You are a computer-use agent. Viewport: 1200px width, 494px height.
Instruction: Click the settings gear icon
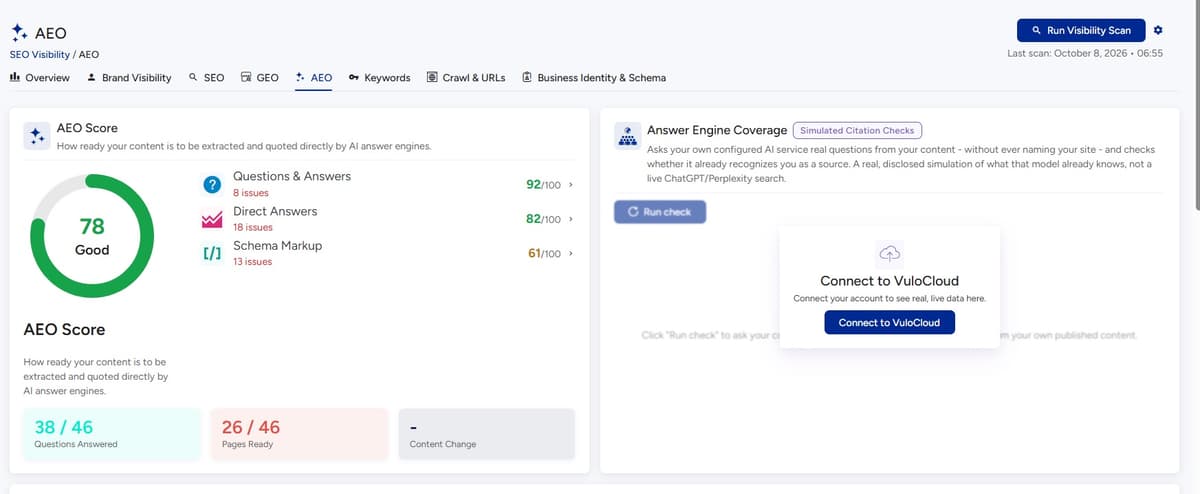[1158, 30]
